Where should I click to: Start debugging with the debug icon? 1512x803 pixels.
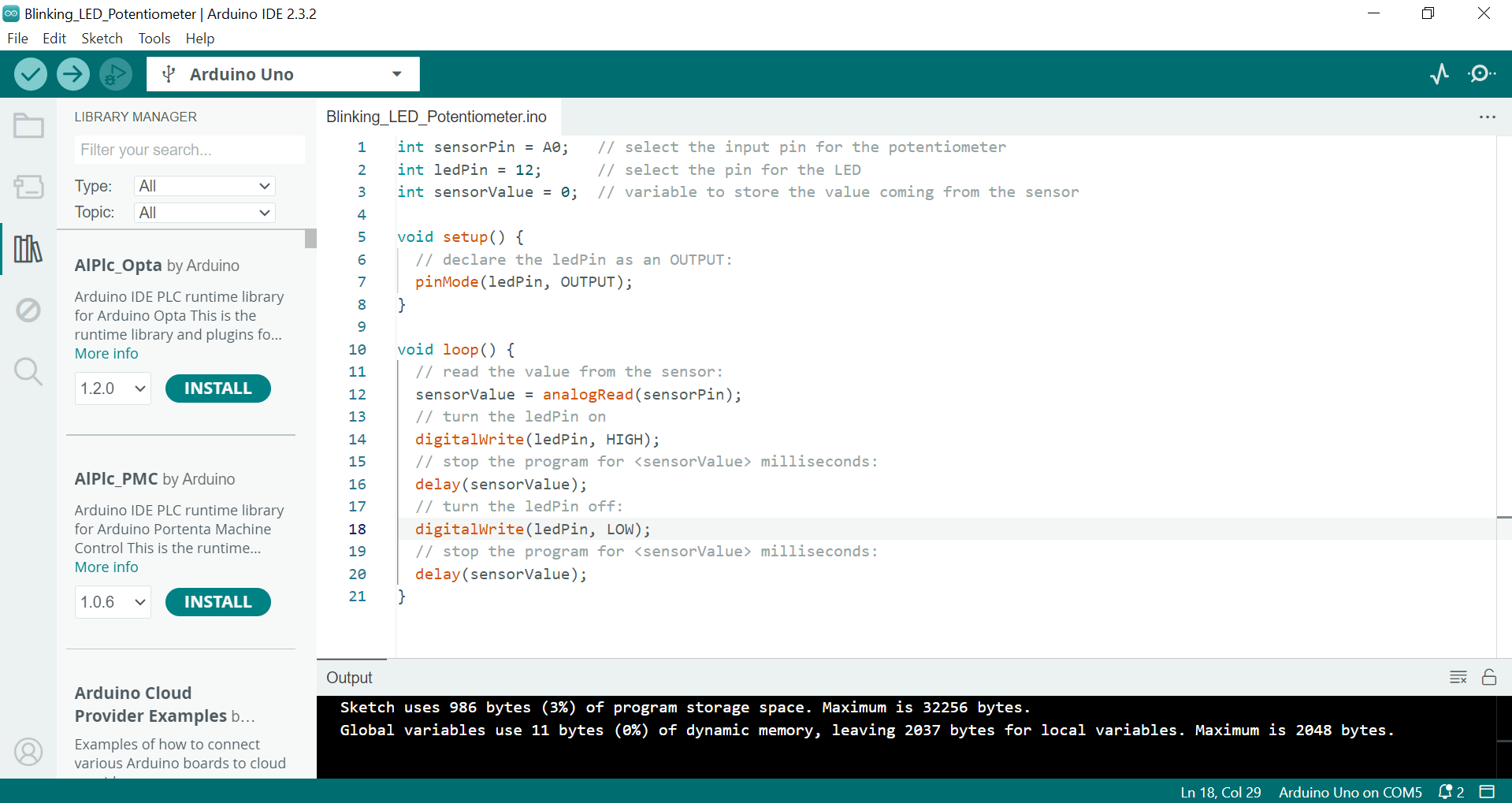[x=115, y=74]
